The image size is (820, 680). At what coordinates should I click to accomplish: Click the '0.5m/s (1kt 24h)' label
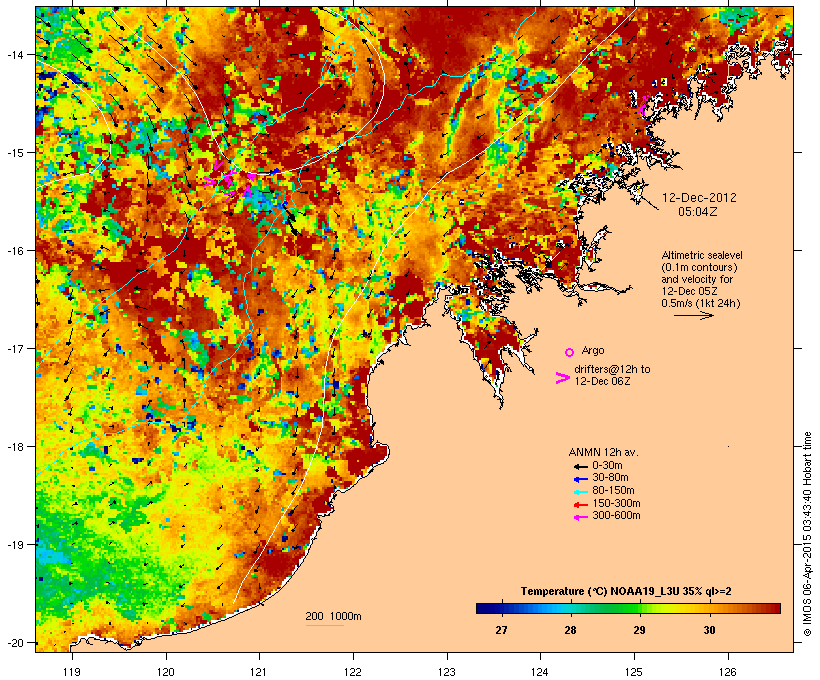pyautogui.click(x=701, y=303)
